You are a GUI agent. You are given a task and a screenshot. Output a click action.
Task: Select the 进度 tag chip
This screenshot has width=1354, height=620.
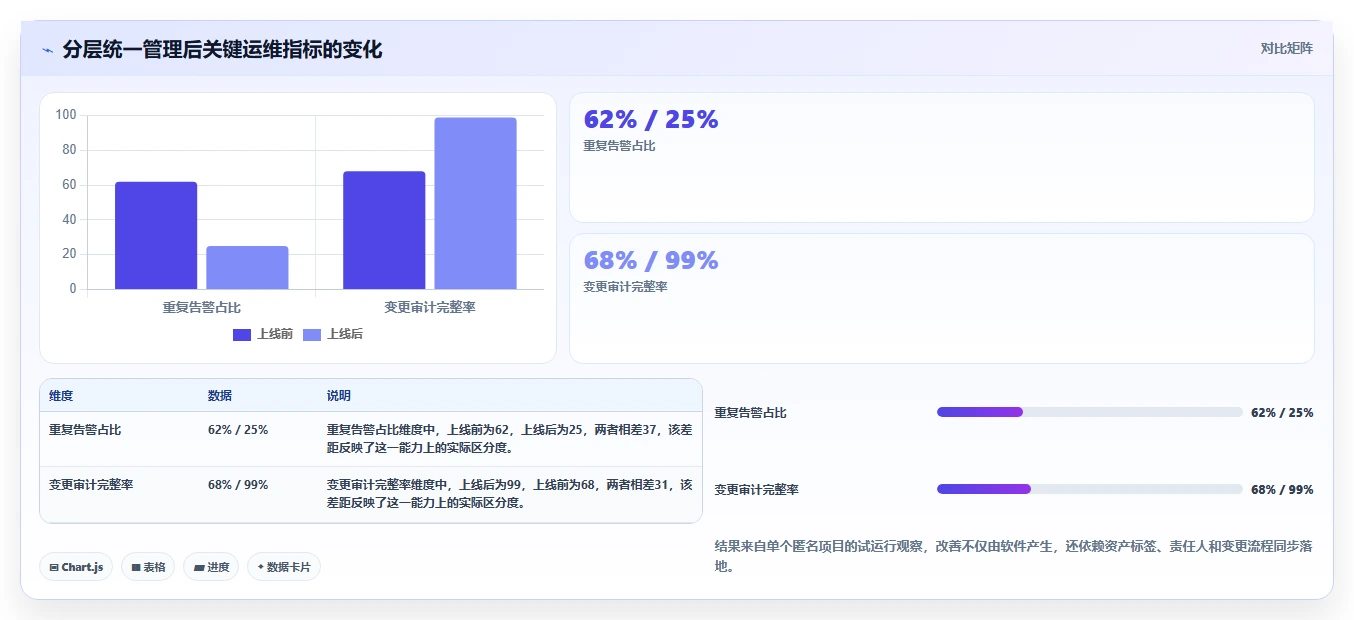[211, 567]
